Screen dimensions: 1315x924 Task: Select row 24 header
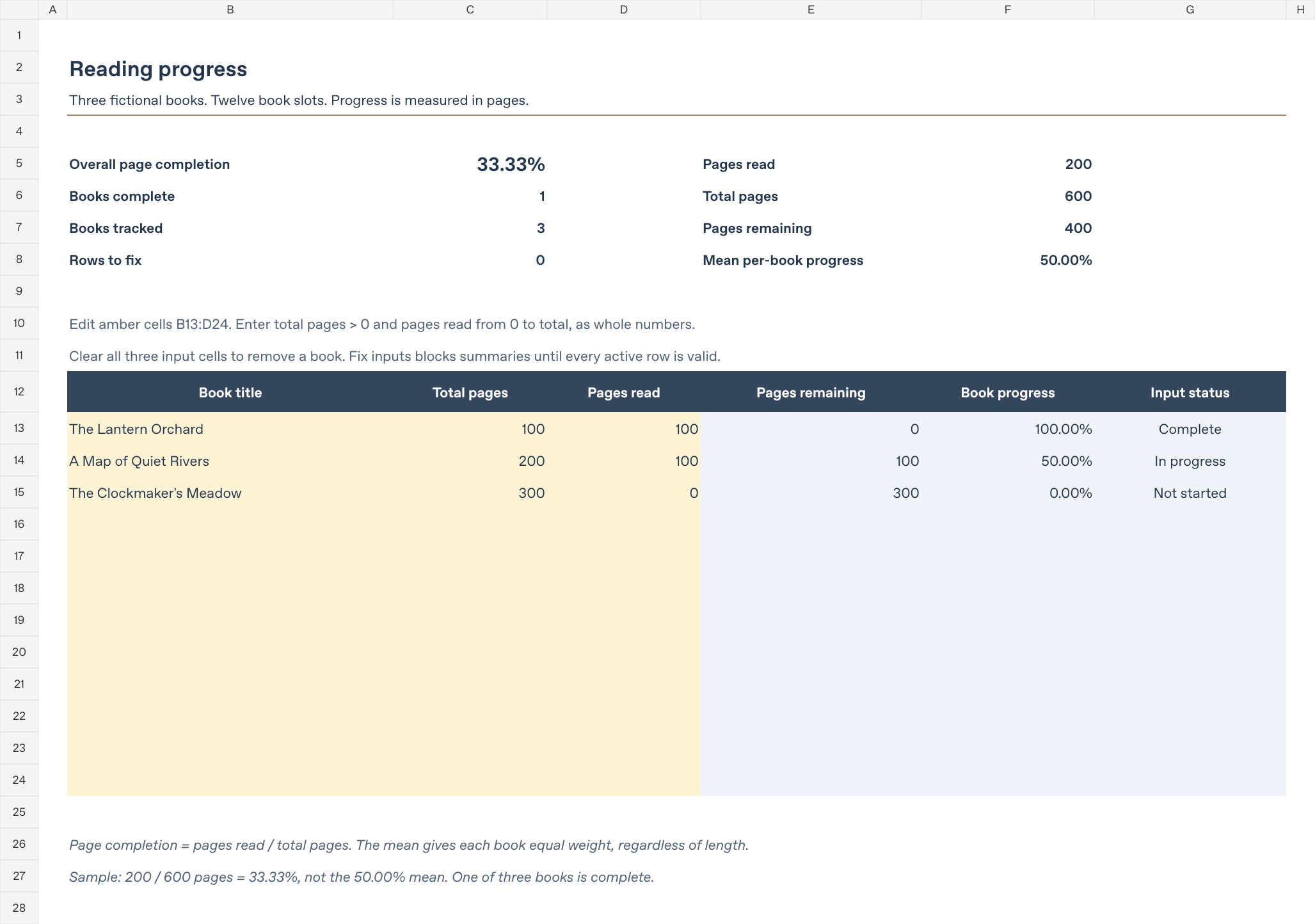point(19,780)
